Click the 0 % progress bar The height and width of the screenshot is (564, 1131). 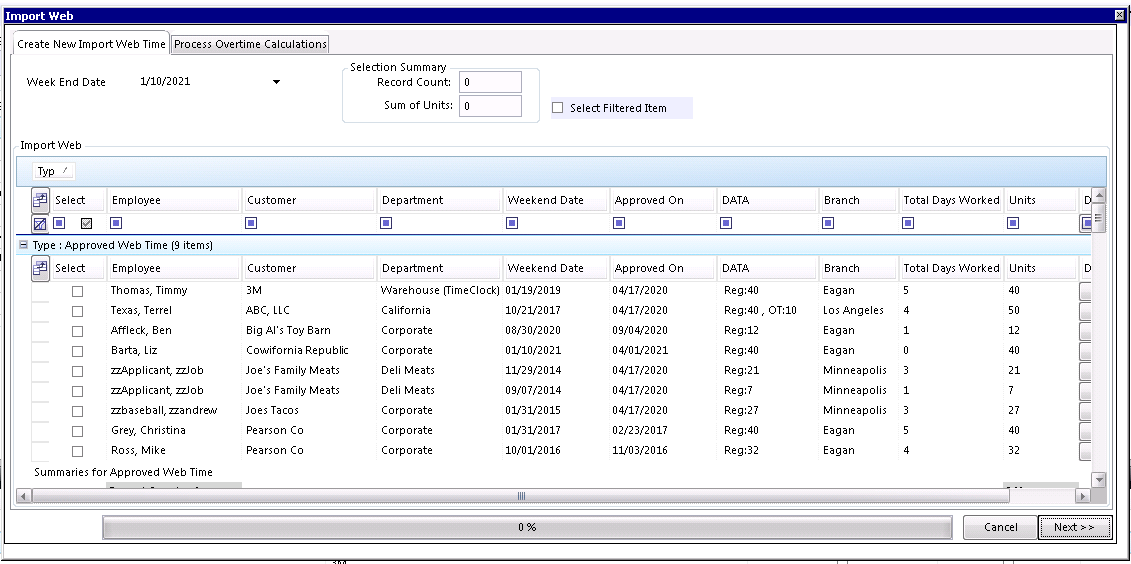(x=527, y=527)
